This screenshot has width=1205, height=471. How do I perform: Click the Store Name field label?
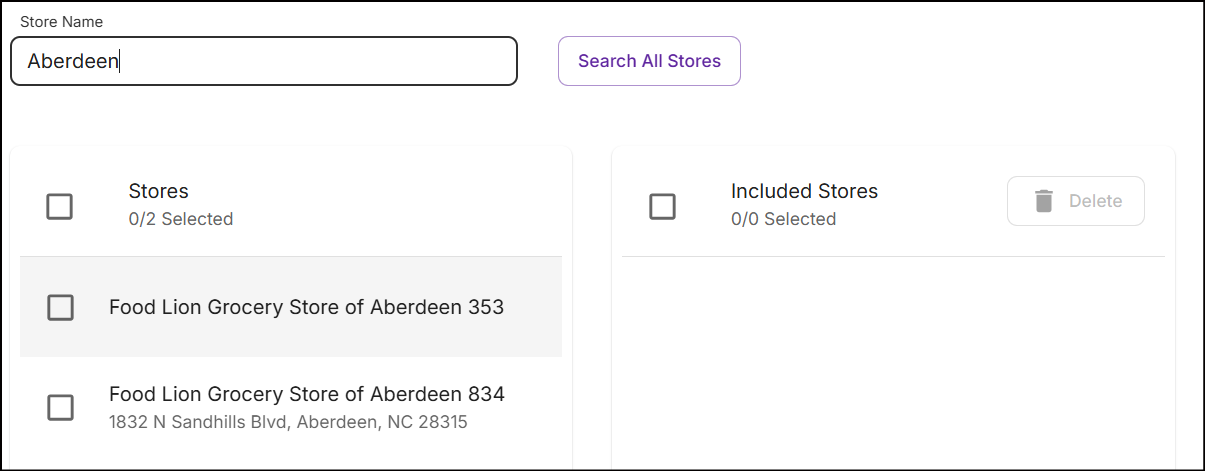pos(61,21)
